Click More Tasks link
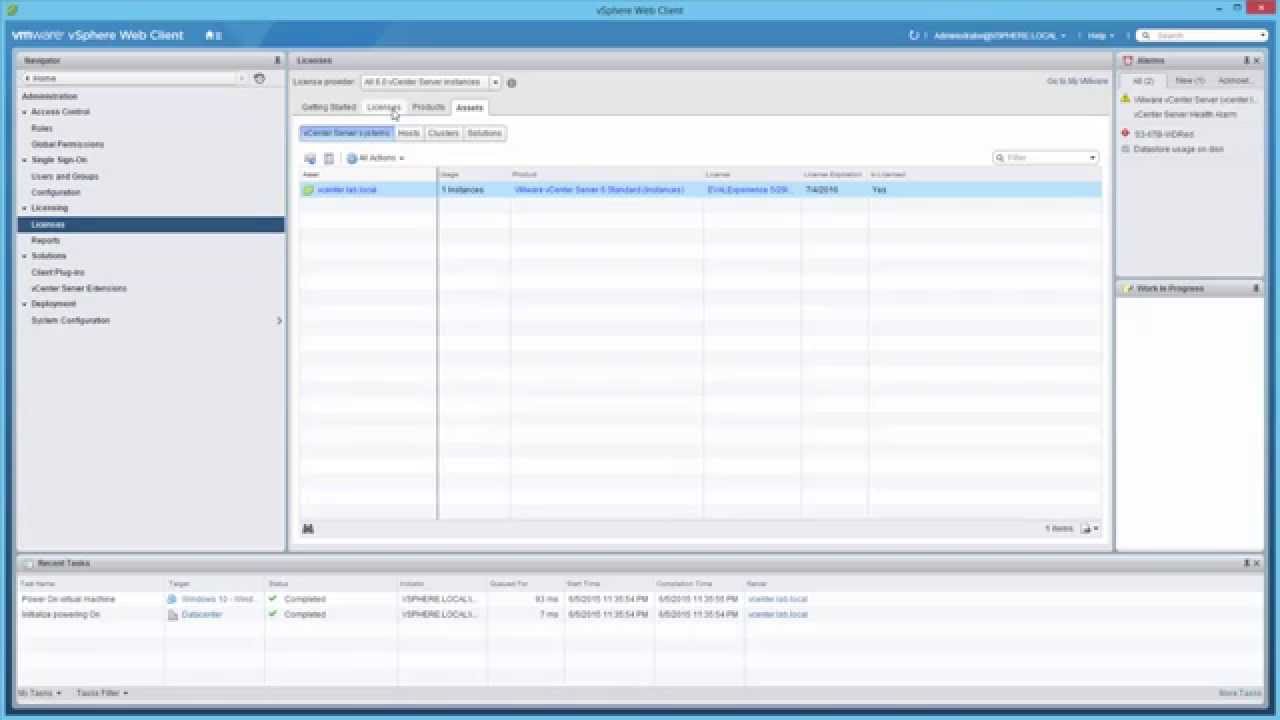The height and width of the screenshot is (720, 1280). 1240,693
